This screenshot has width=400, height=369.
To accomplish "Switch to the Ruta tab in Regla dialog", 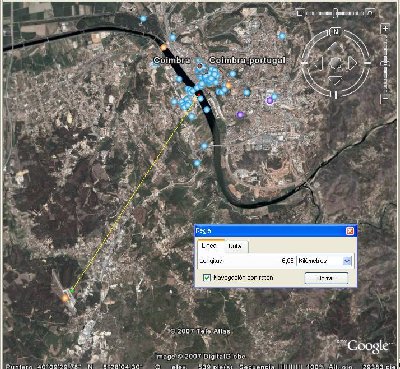I will coord(236,246).
